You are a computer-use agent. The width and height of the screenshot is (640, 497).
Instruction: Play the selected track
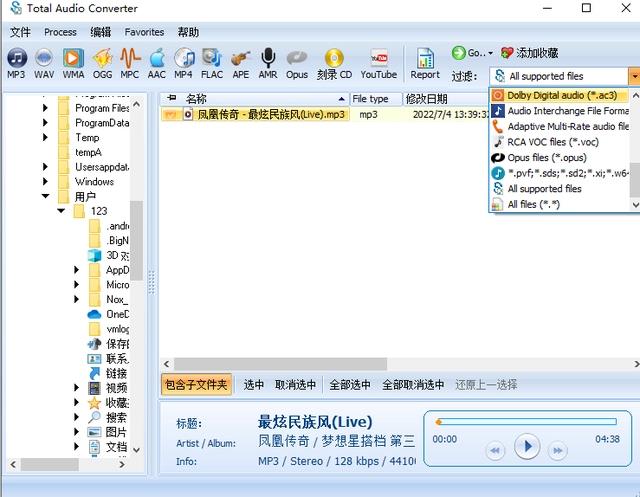click(x=527, y=446)
